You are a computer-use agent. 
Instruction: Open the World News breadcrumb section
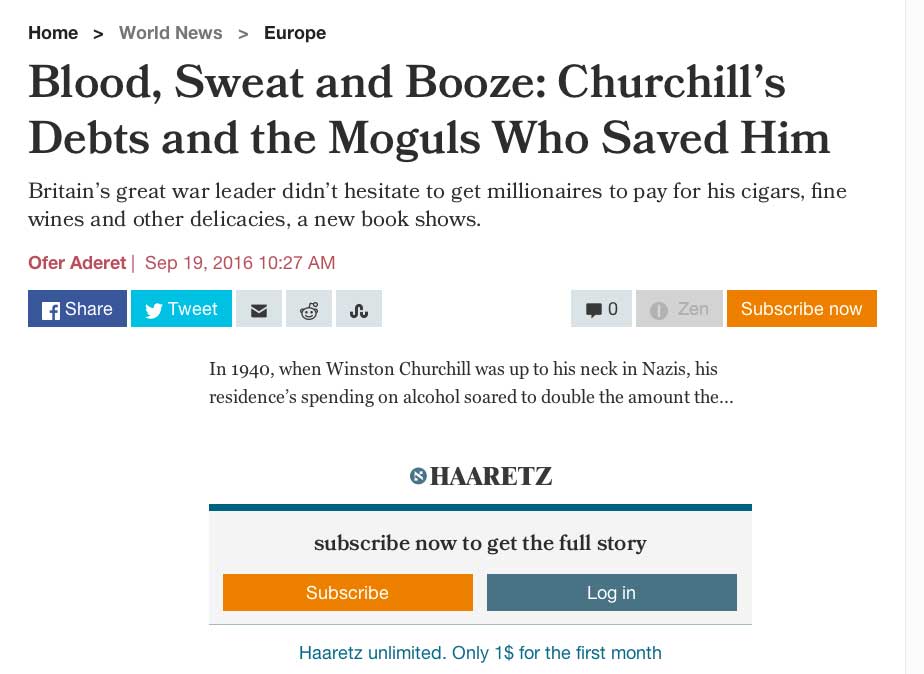click(170, 33)
